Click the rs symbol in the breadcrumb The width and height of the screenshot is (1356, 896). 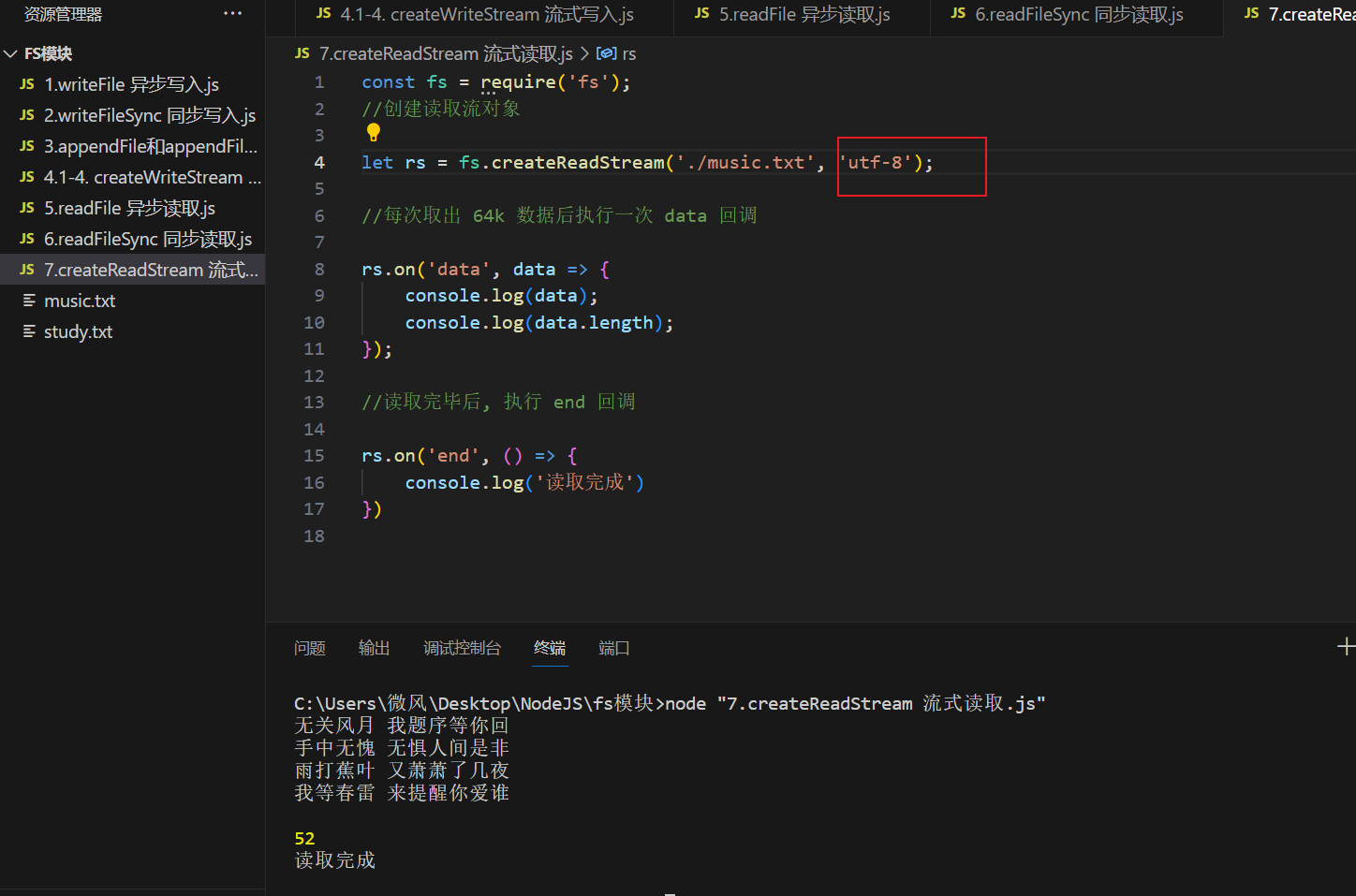point(628,54)
